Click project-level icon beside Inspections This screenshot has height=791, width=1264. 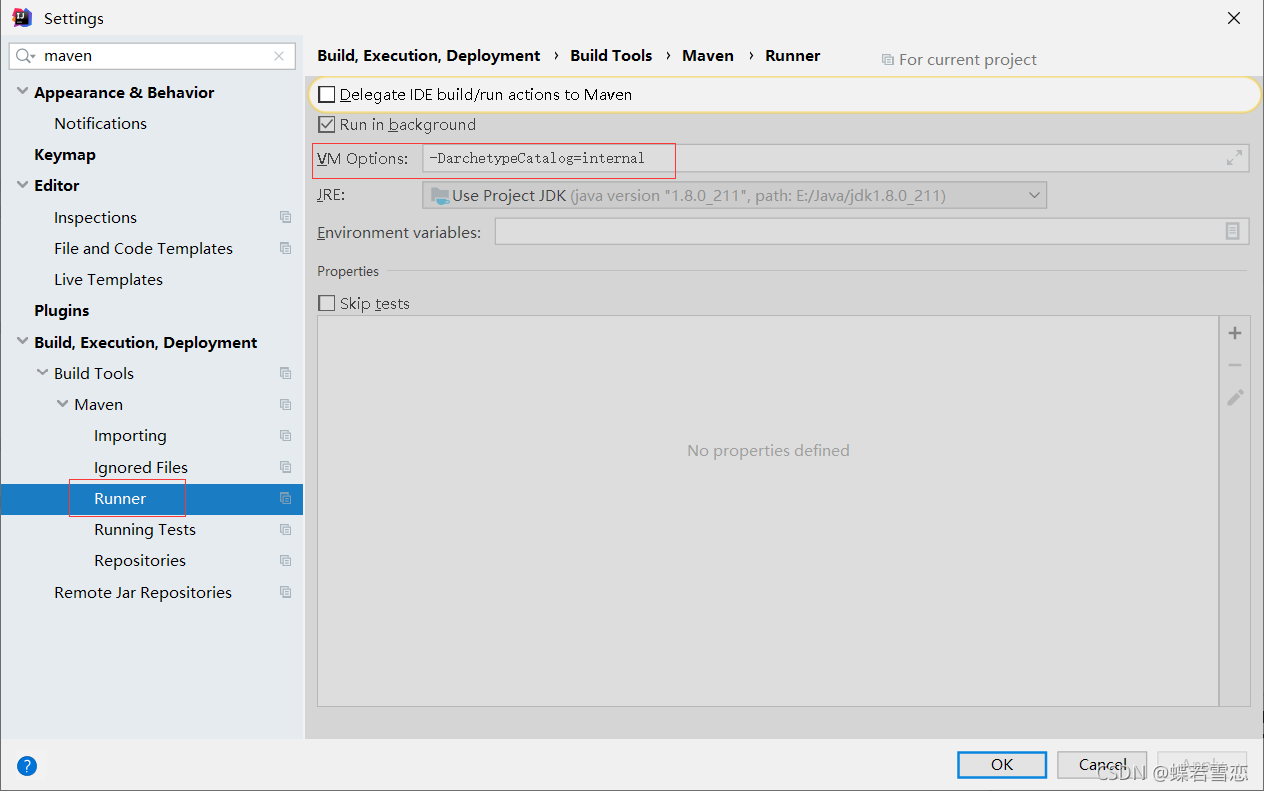286,217
